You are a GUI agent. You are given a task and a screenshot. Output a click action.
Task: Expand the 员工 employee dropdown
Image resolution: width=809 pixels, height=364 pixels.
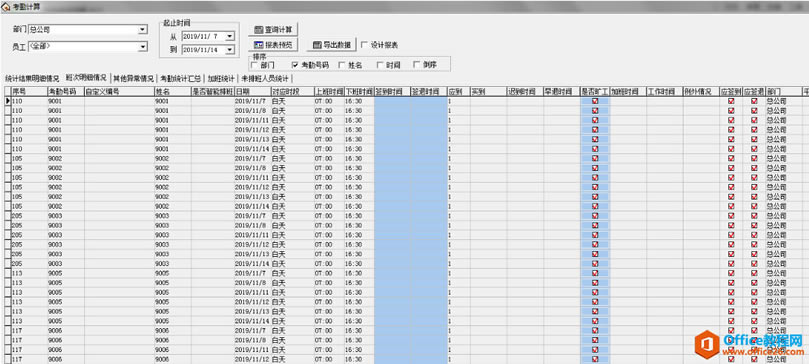(143, 47)
